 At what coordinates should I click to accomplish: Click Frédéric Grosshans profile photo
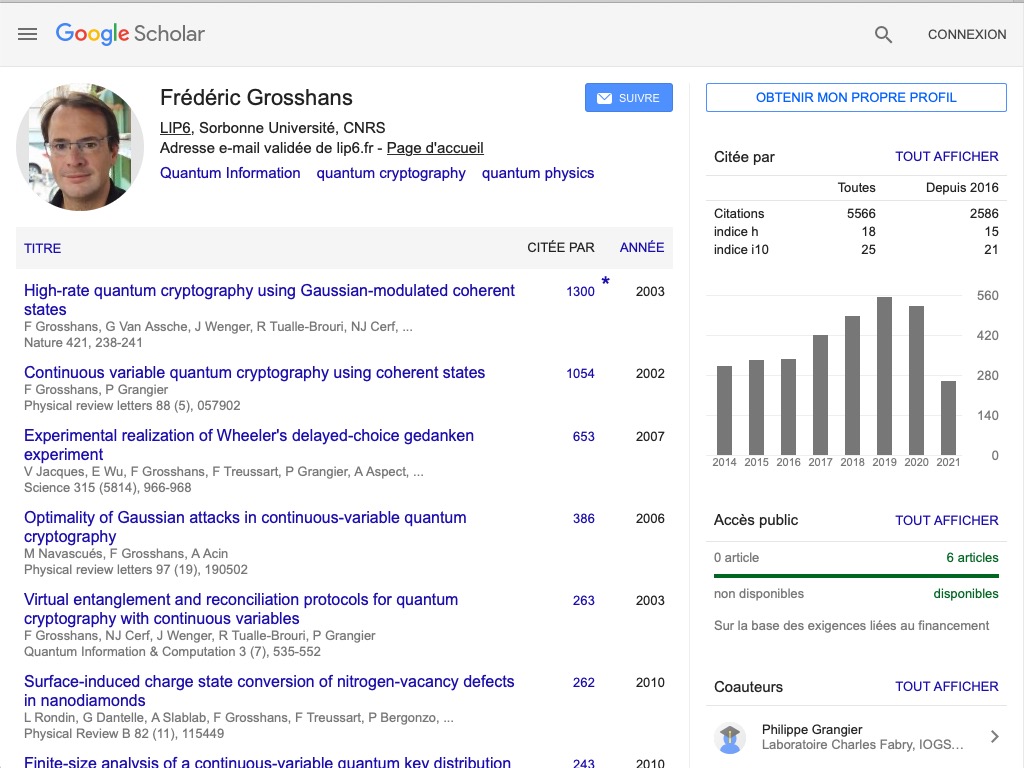pyautogui.click(x=80, y=147)
